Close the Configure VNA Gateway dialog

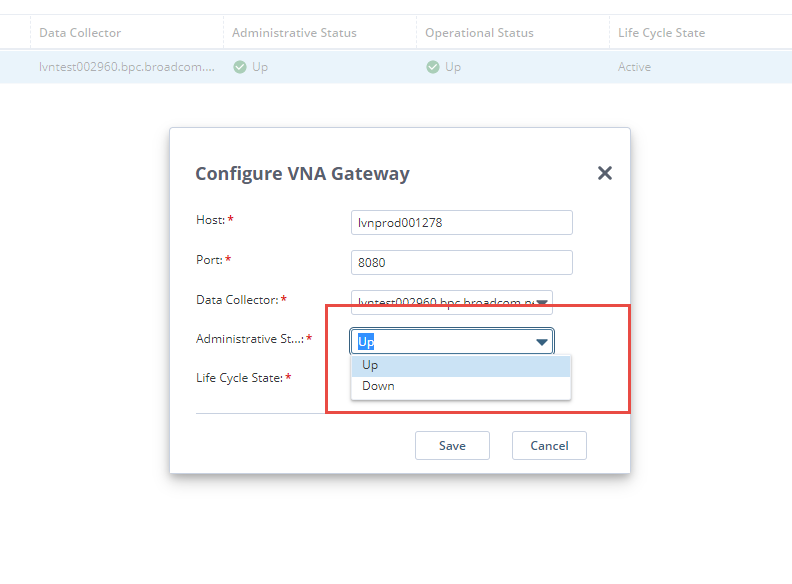tap(604, 173)
